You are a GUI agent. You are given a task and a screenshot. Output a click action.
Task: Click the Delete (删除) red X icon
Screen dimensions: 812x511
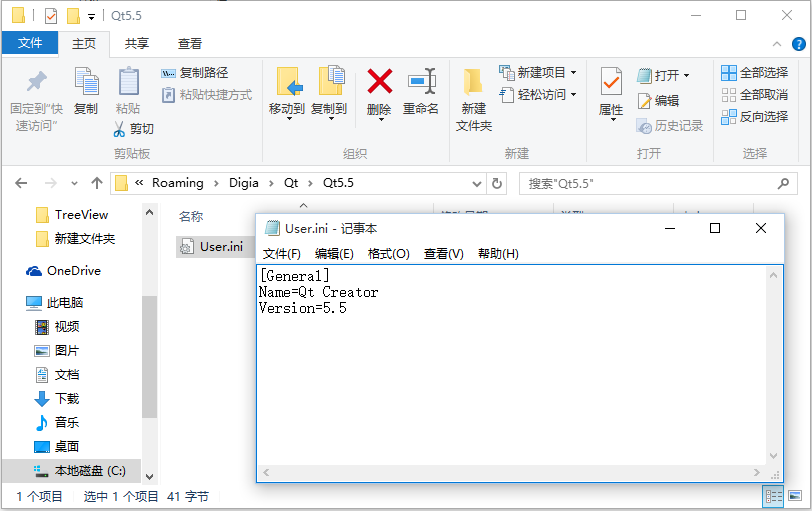click(380, 82)
